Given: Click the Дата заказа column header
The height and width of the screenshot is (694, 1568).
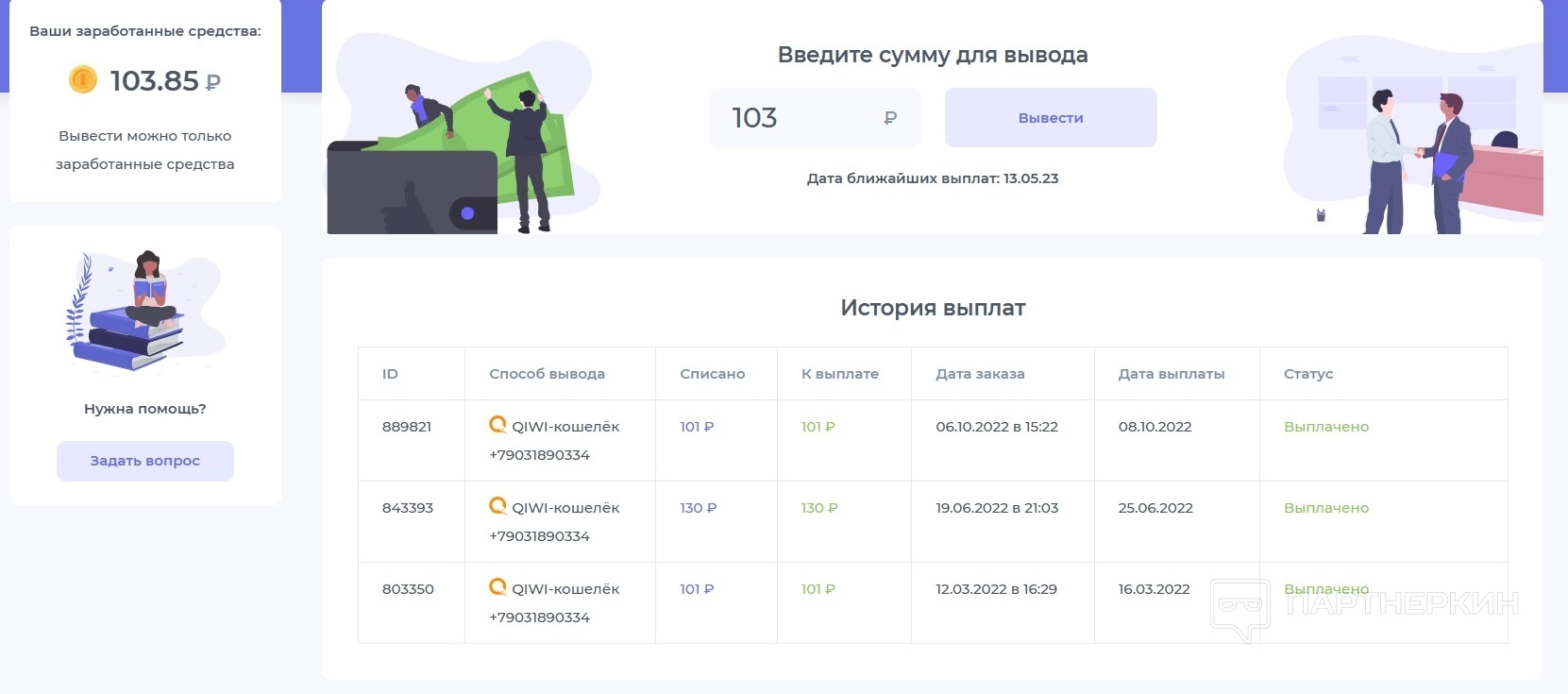Looking at the screenshot, I should (x=980, y=374).
